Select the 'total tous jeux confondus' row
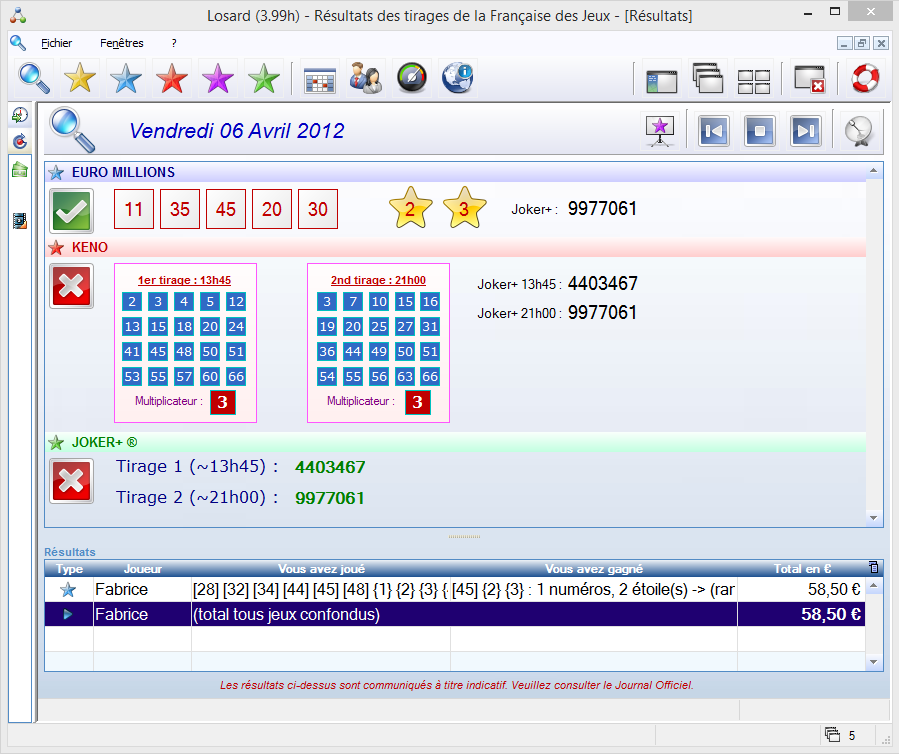The width and height of the screenshot is (899, 754). [455, 614]
